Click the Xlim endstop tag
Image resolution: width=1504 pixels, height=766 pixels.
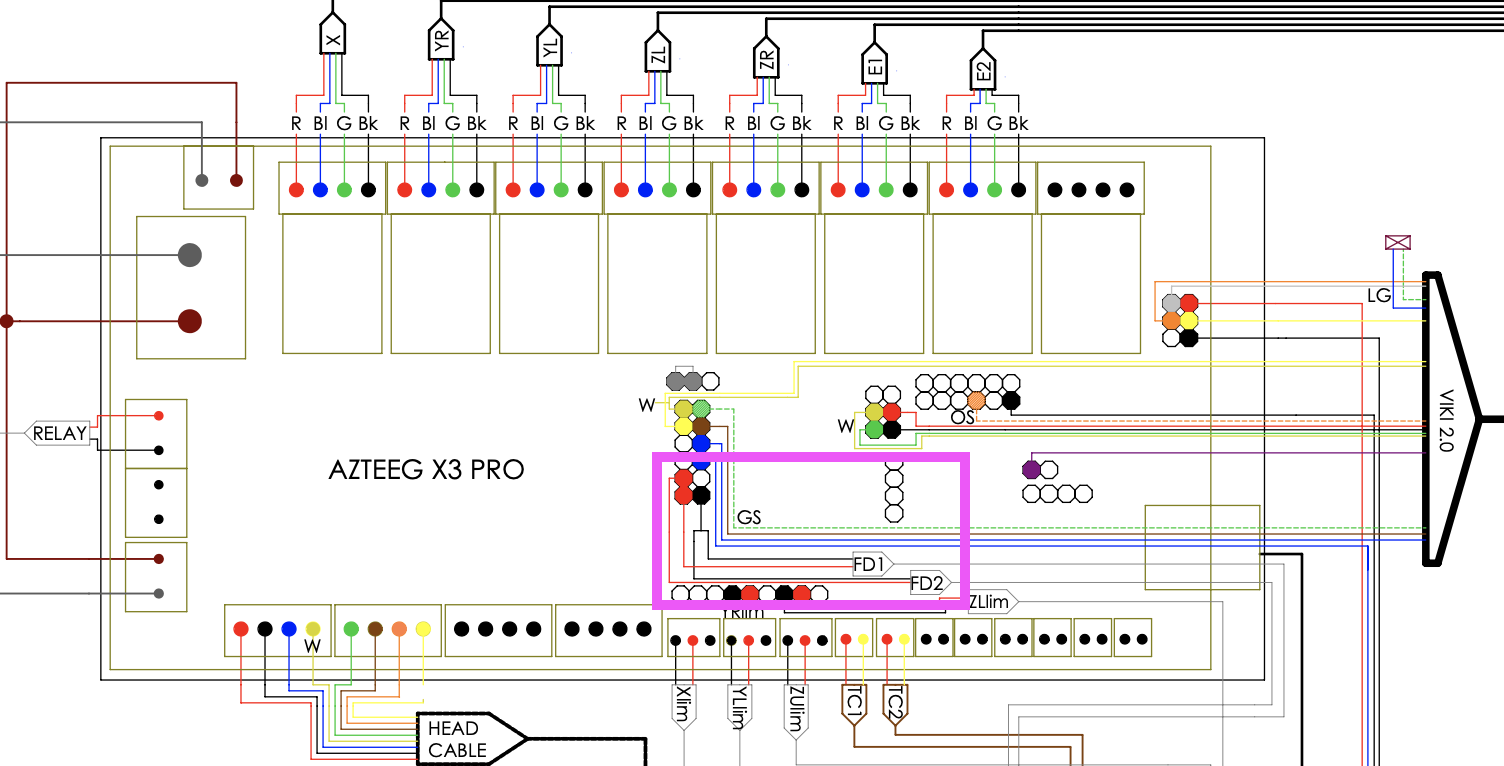tap(682, 705)
